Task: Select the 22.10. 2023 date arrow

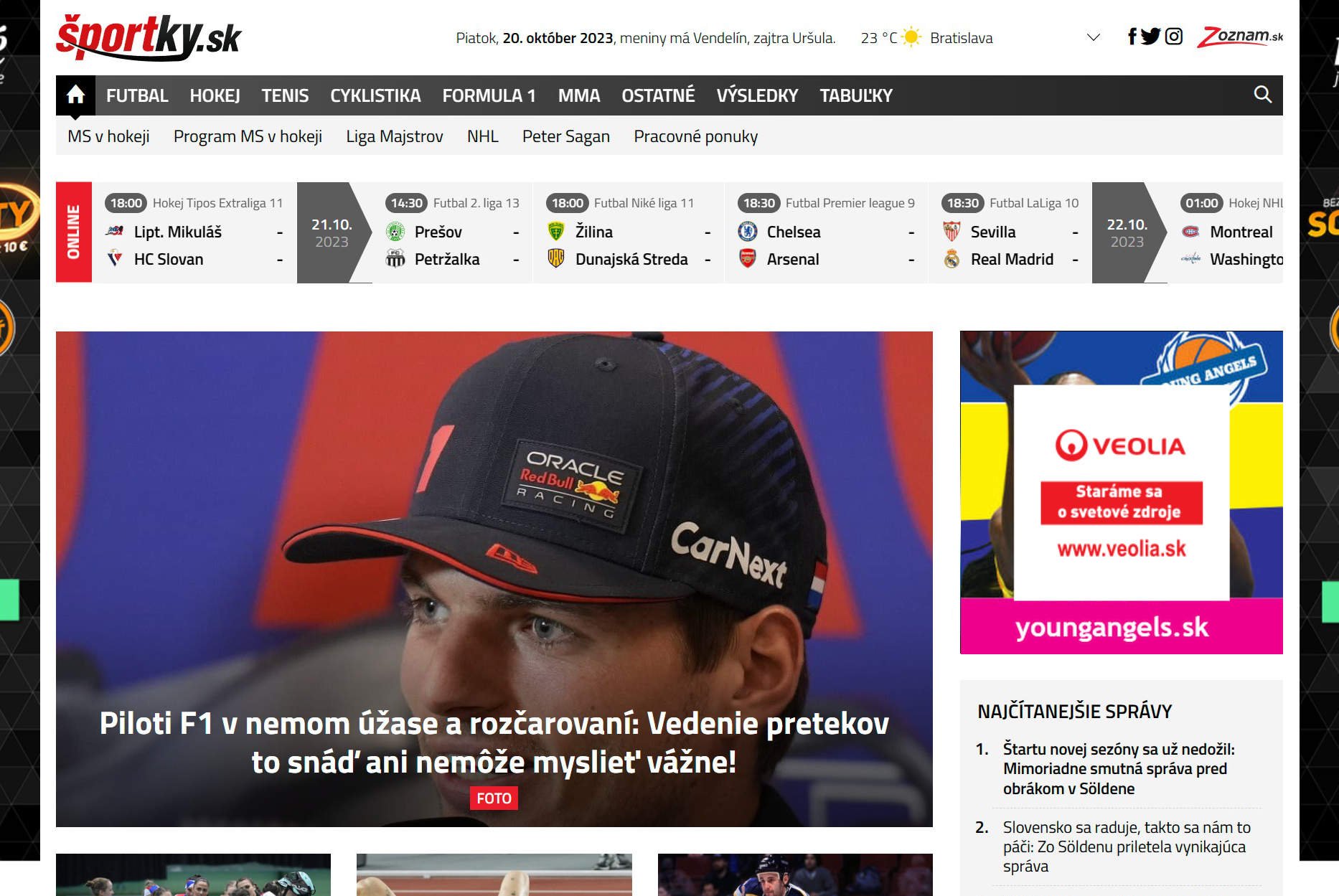Action: 1129,232
